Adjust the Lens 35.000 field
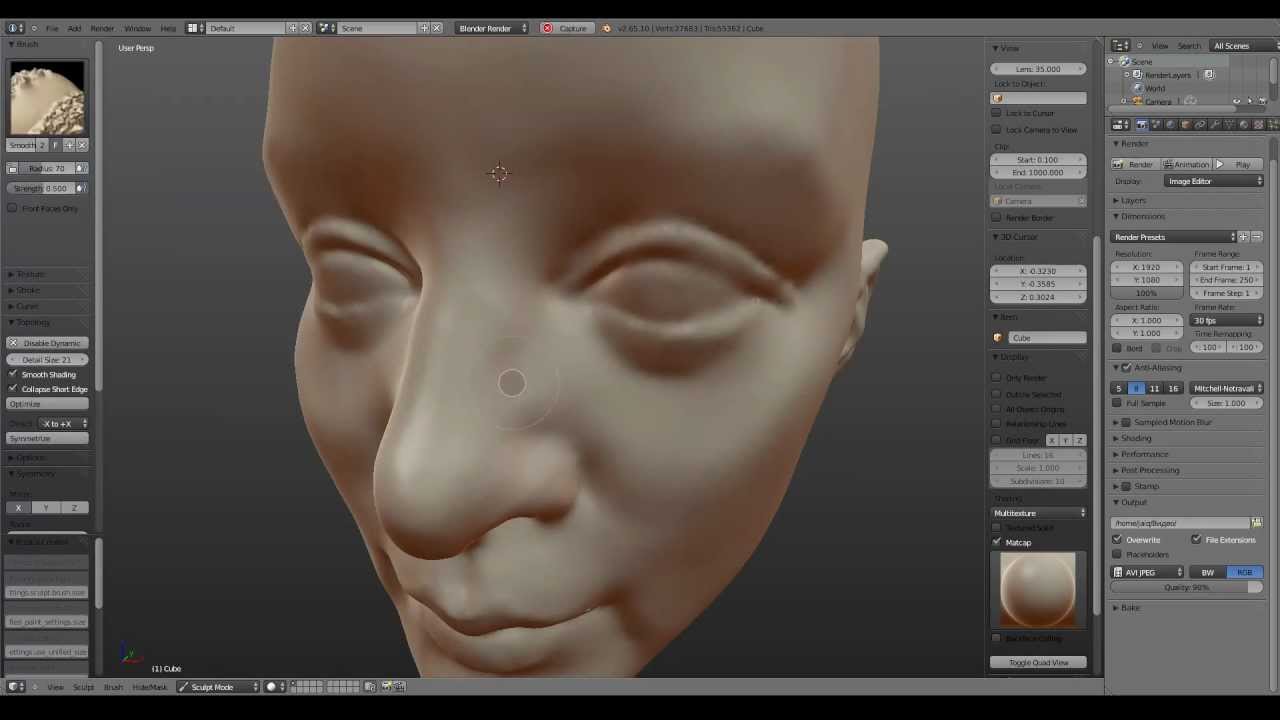Viewport: 1280px width, 720px height. point(1038,69)
